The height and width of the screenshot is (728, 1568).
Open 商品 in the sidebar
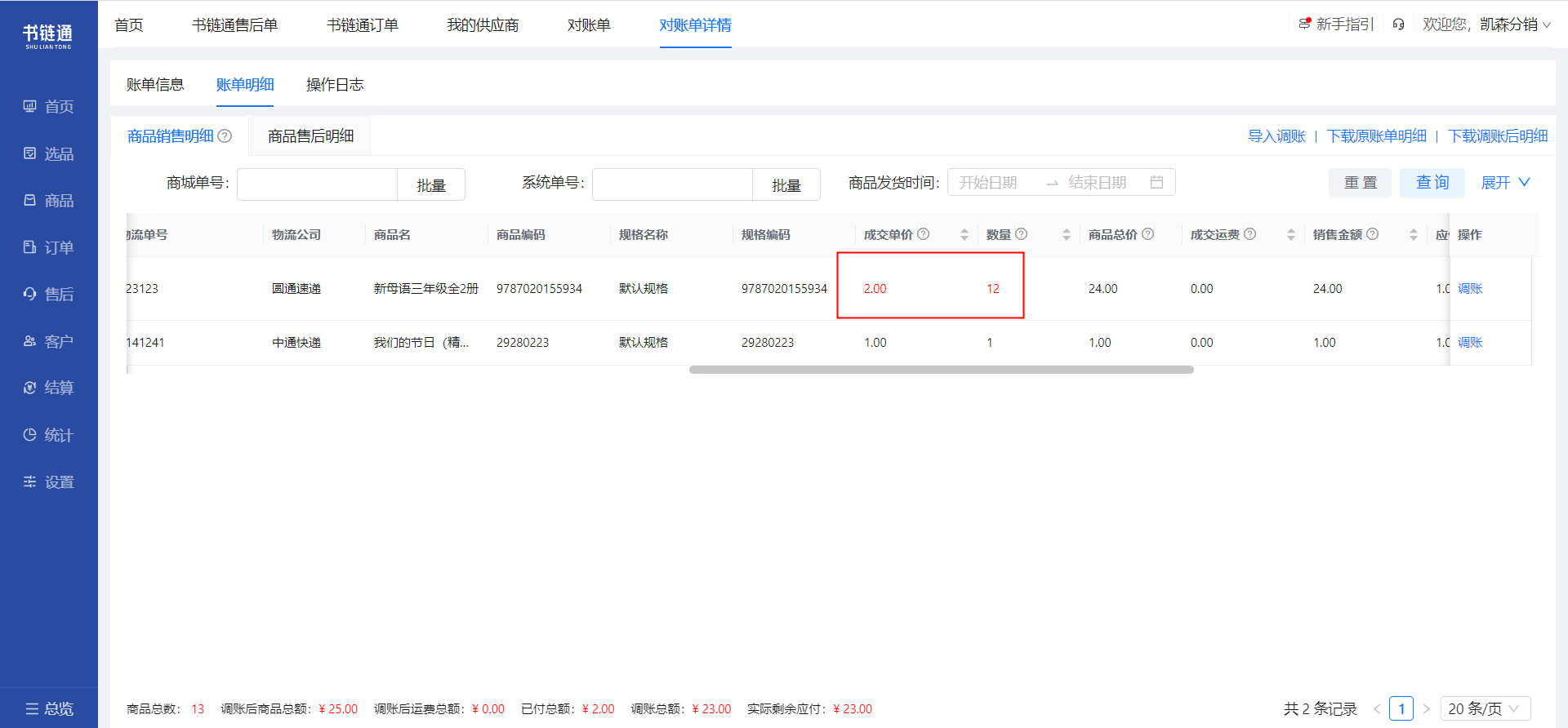coord(49,201)
